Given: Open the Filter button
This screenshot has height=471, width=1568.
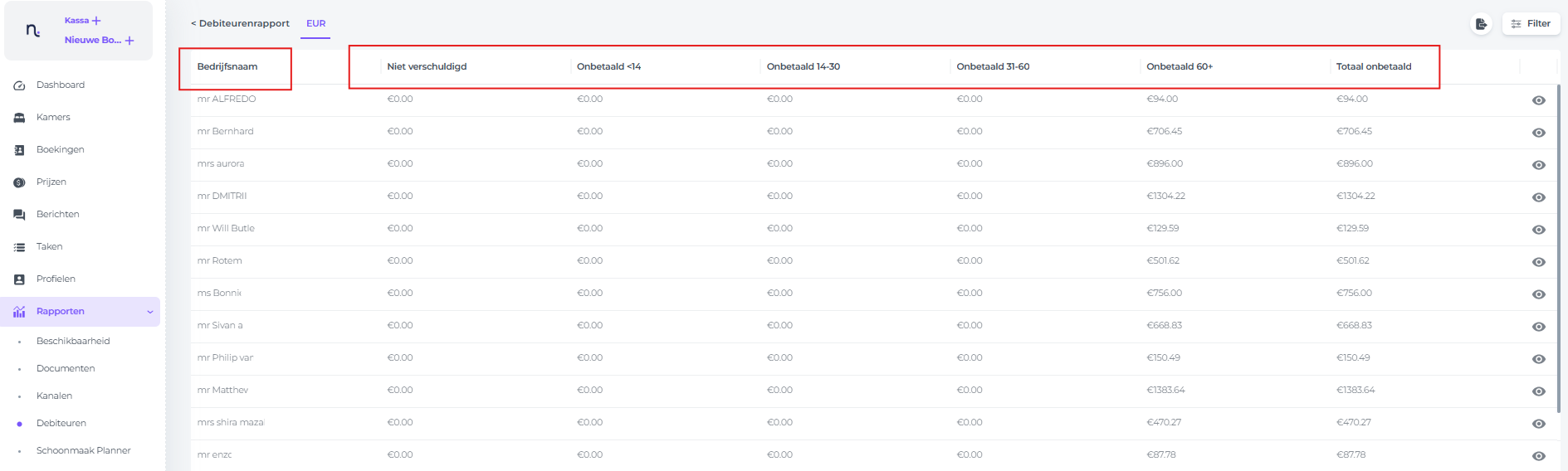Looking at the screenshot, I should tap(1531, 24).
